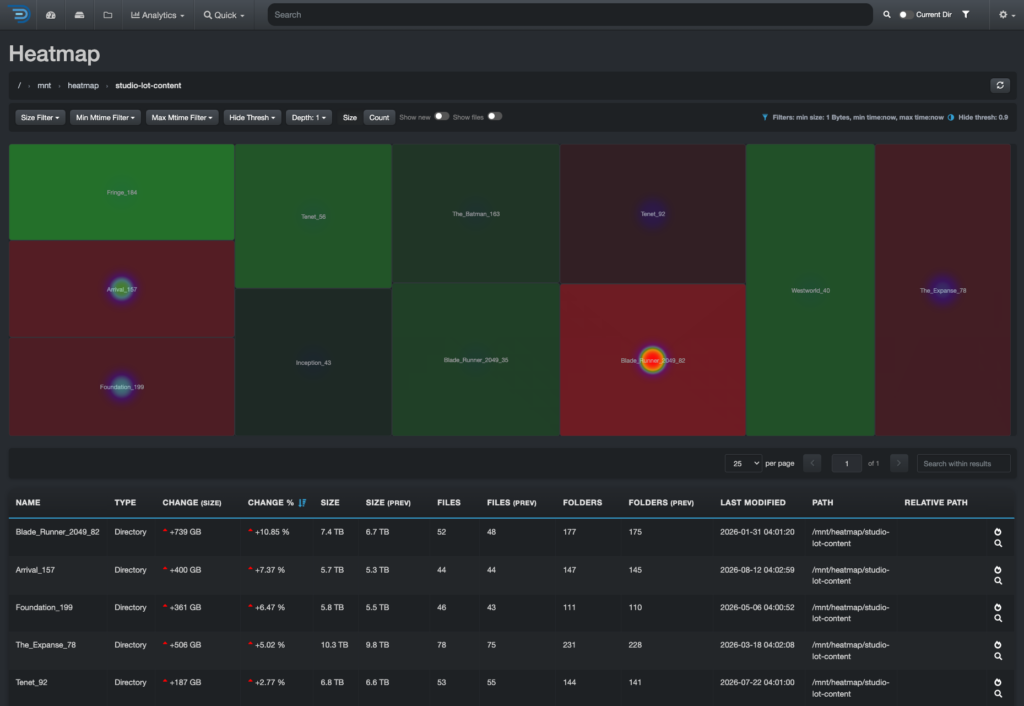Select the Blade_Runner_2049_35 heatmap tile
Screen dimensions: 1024x706
[x=476, y=360]
